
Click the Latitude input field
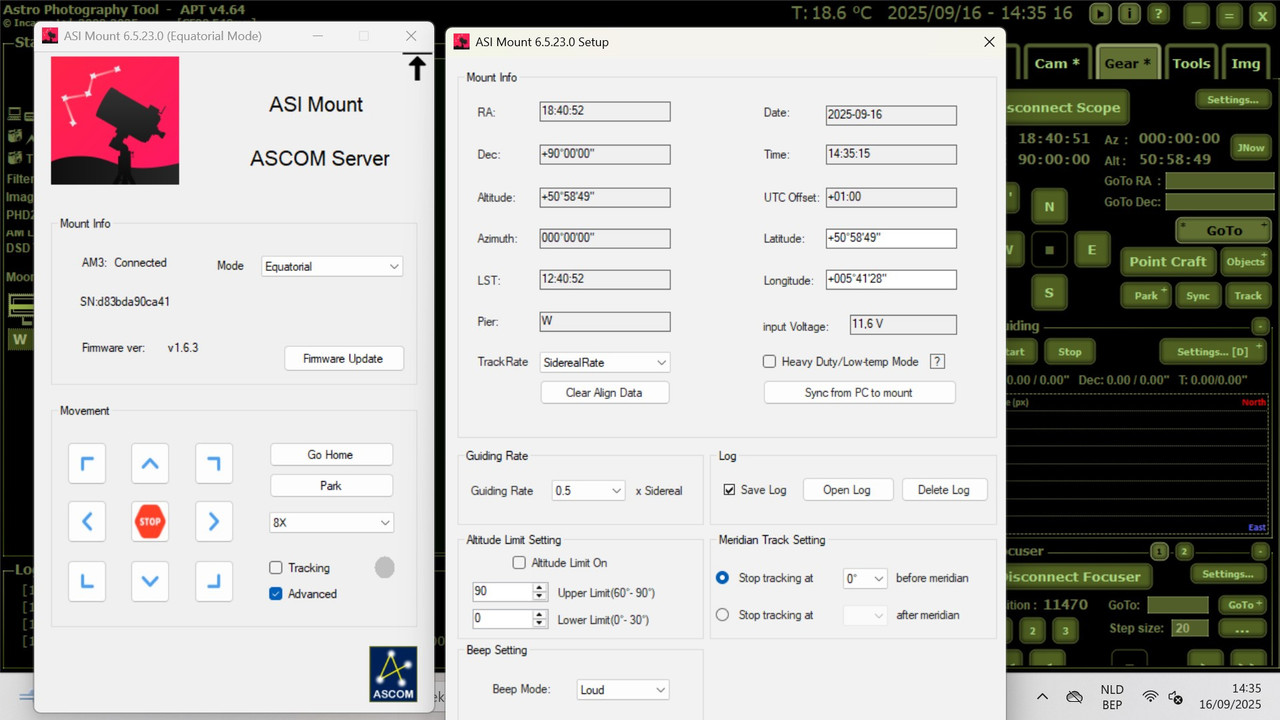click(x=891, y=239)
